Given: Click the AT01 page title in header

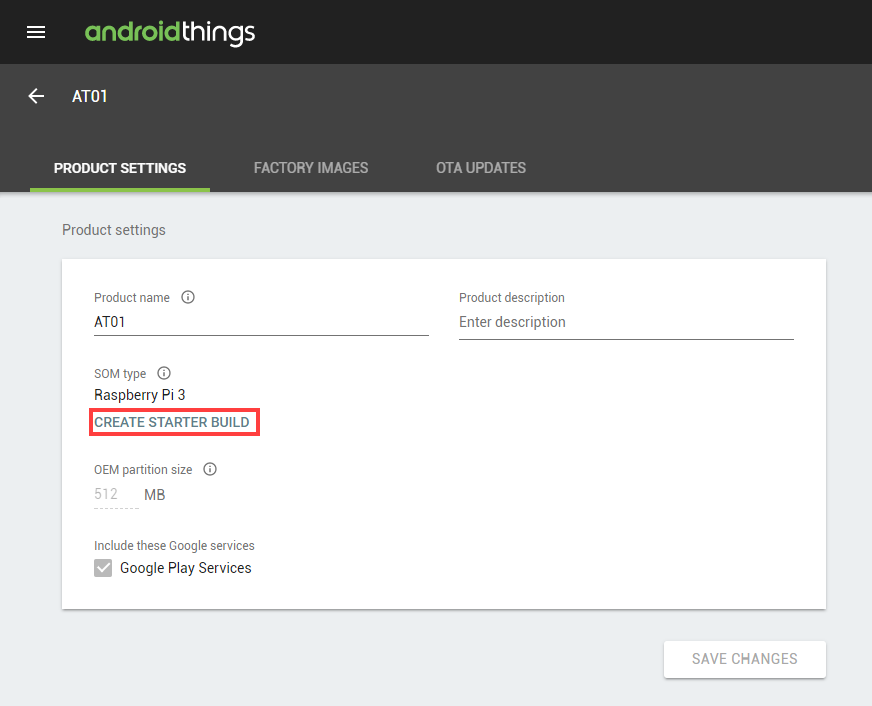Looking at the screenshot, I should (x=90, y=96).
